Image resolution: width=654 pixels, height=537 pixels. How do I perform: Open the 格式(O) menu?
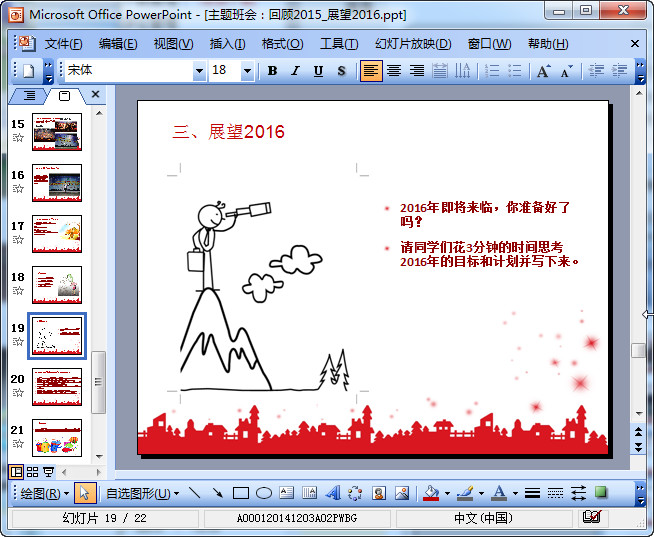282,44
